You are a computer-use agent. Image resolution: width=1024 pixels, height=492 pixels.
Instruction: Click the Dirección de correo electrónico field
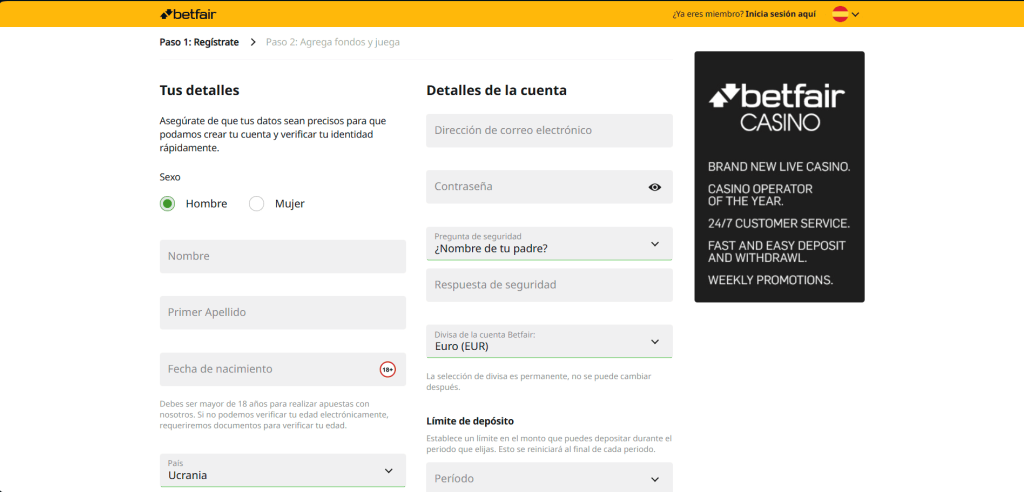(549, 130)
